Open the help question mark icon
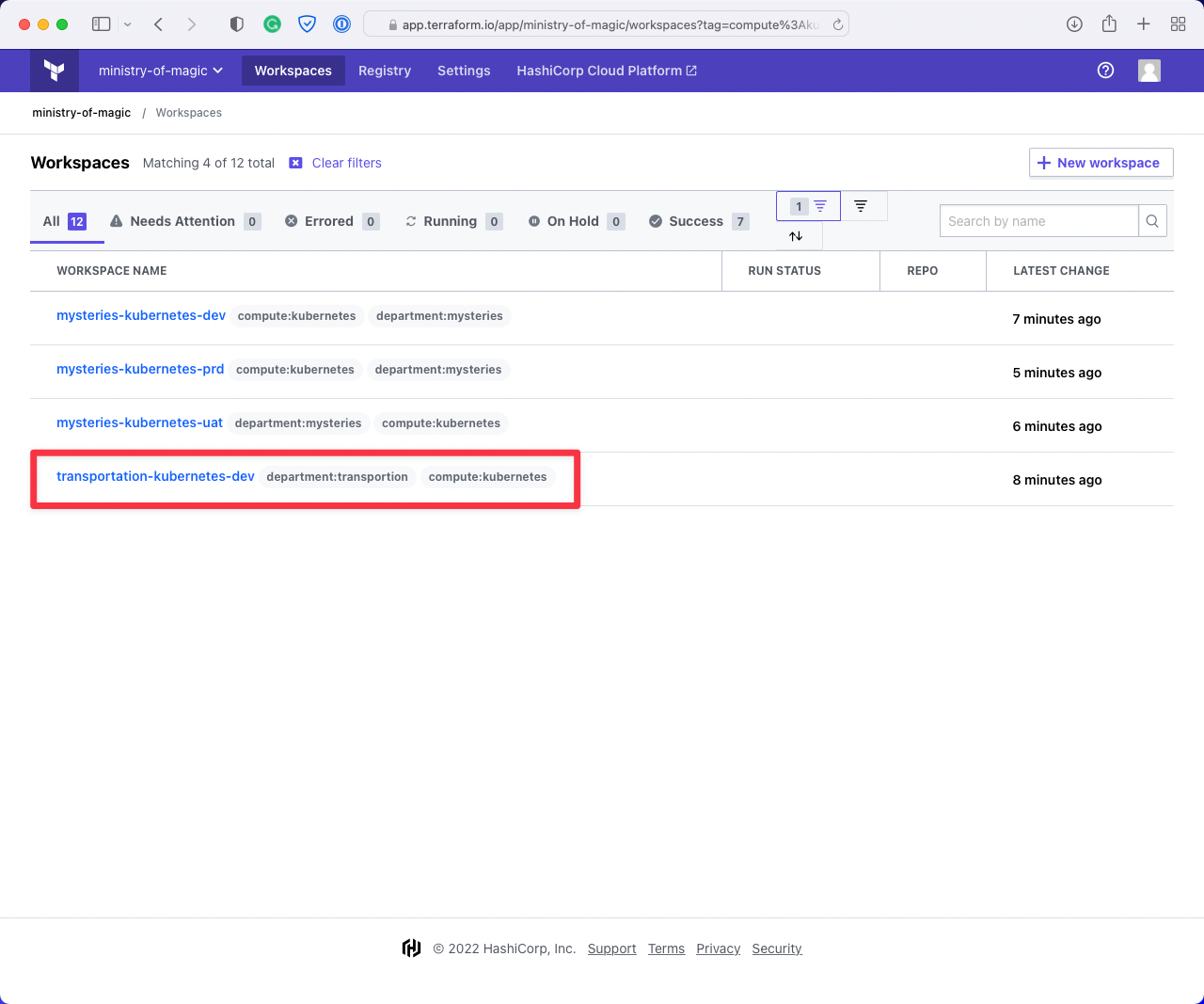Viewport: 1204px width, 1004px height. [1106, 71]
